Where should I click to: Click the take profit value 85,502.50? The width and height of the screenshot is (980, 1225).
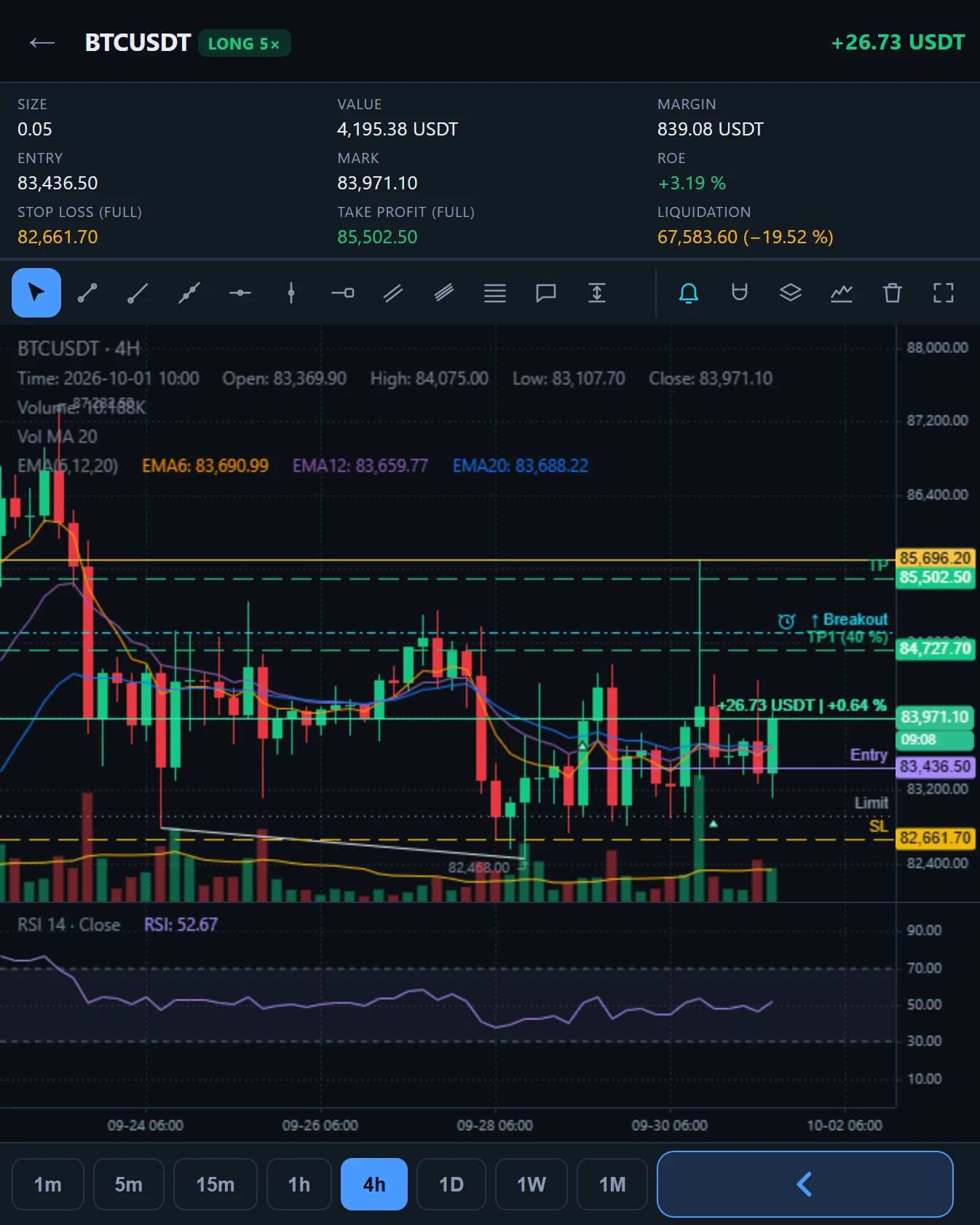coord(377,237)
